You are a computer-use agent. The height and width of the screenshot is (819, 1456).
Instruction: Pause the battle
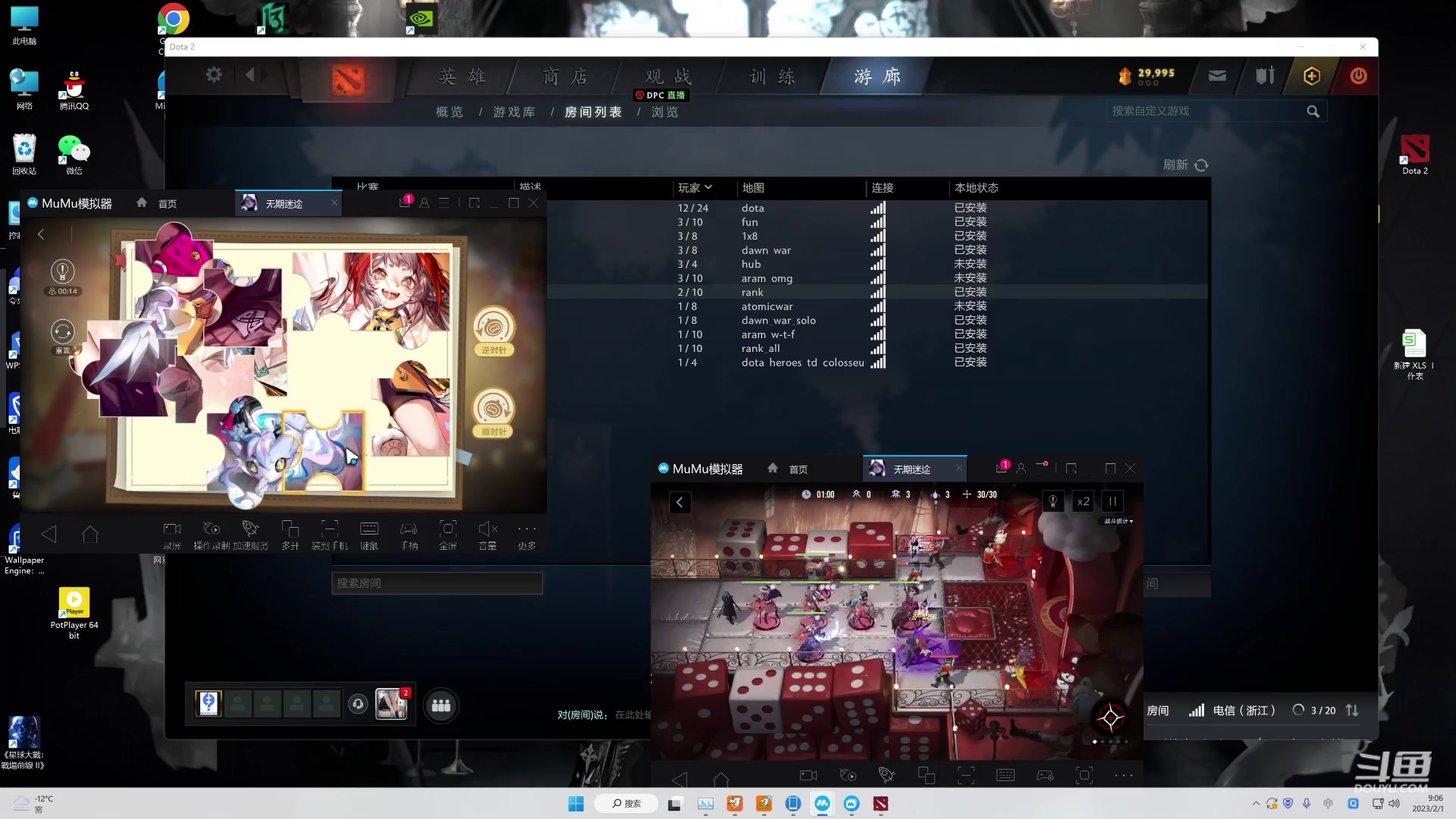point(1112,501)
